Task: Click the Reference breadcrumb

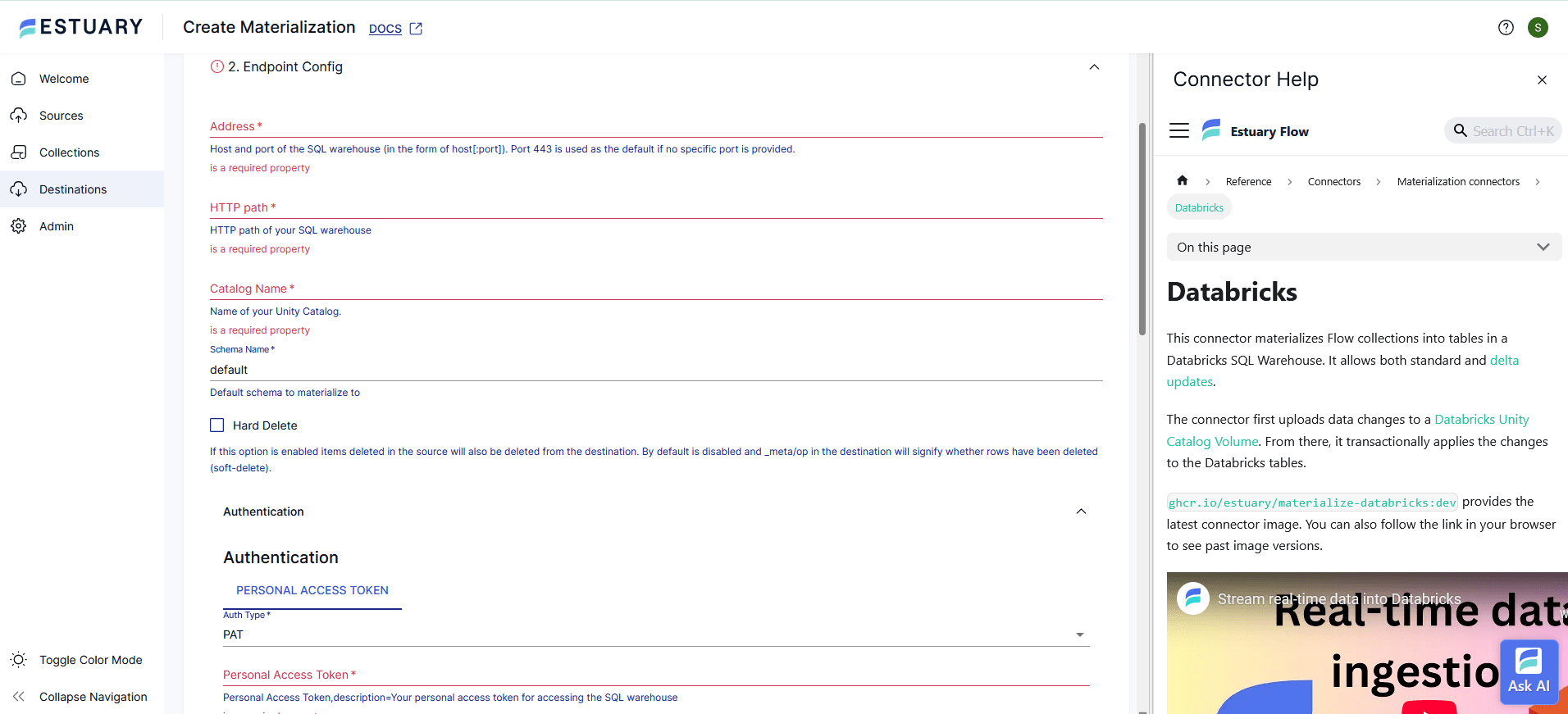Action: [x=1248, y=182]
